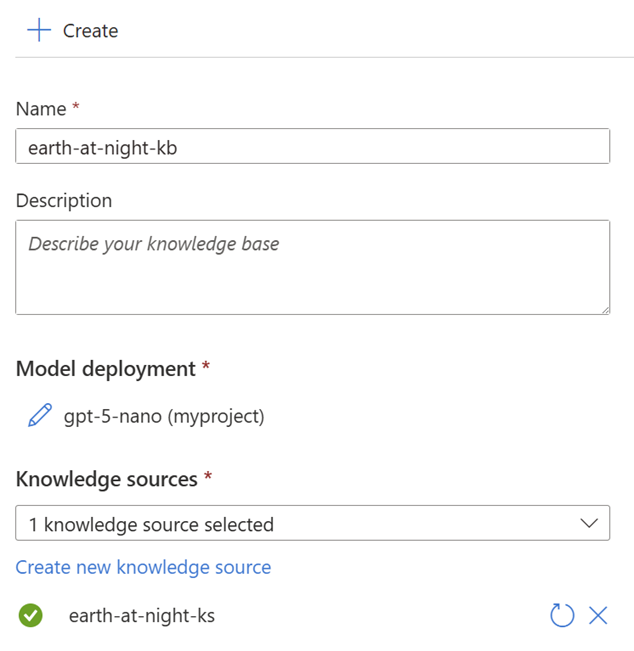Expand the Knowledge sources dropdown chevron

coord(589,523)
